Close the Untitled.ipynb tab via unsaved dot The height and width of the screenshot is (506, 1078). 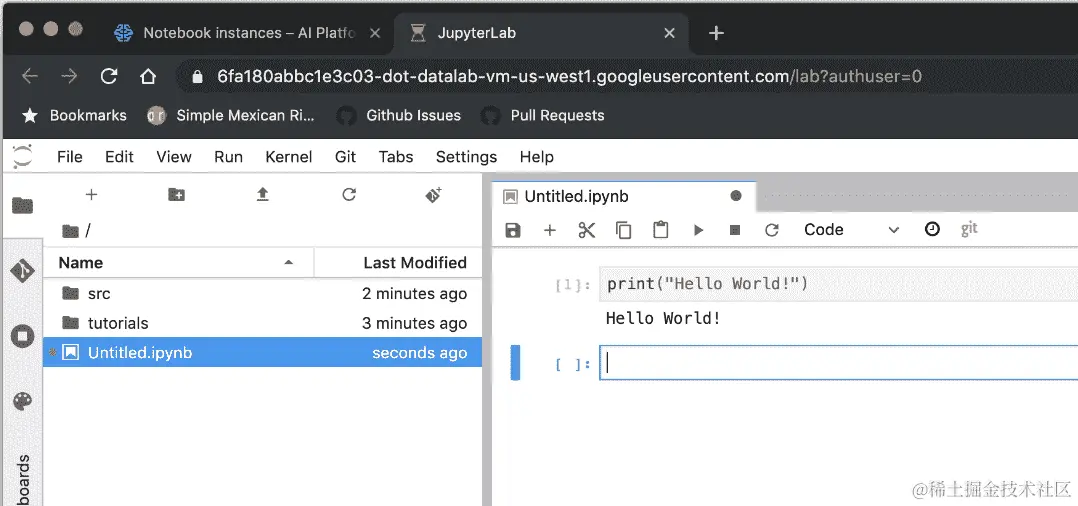pos(736,196)
